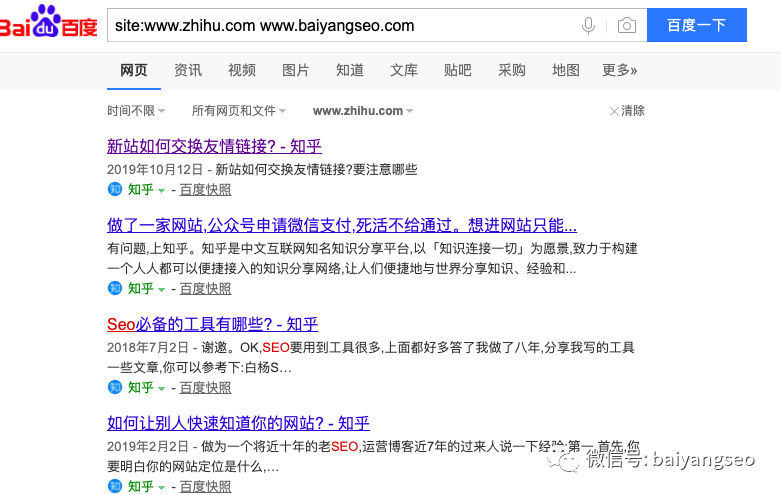Click Zhihu icon under 如何让别人快速知道 result

[x=115, y=486]
